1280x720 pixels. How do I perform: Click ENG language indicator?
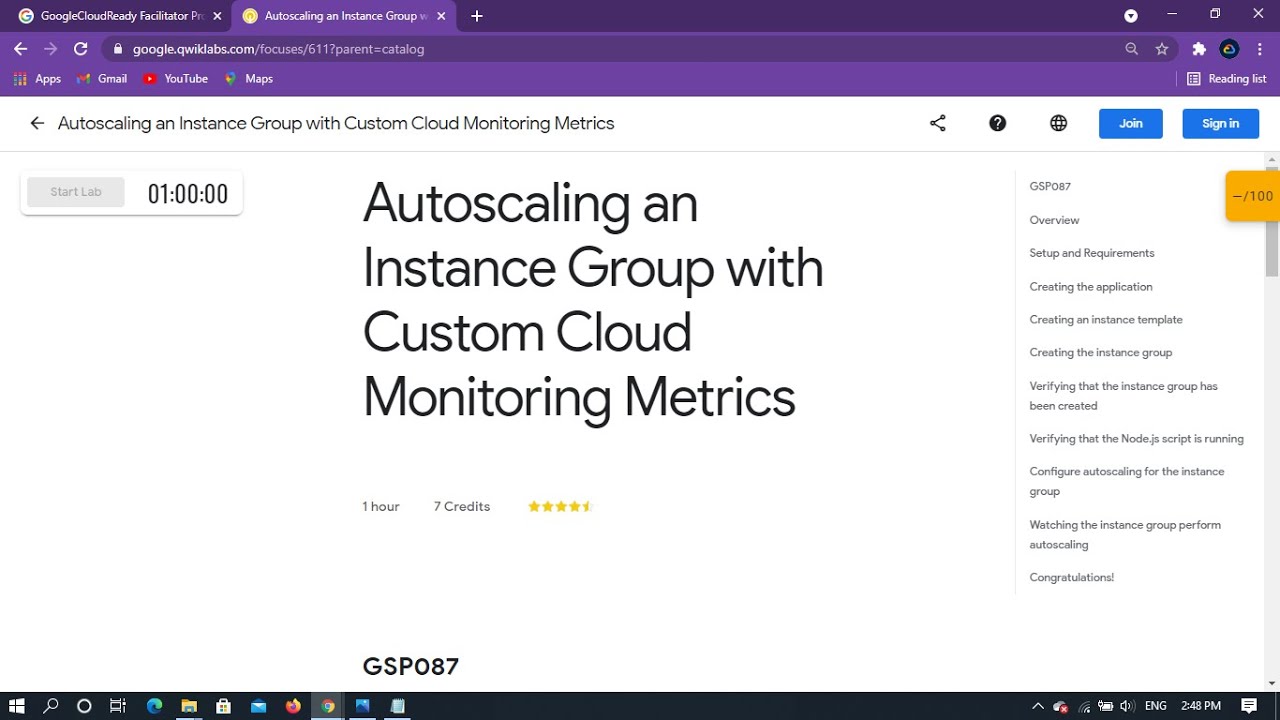(x=1156, y=706)
